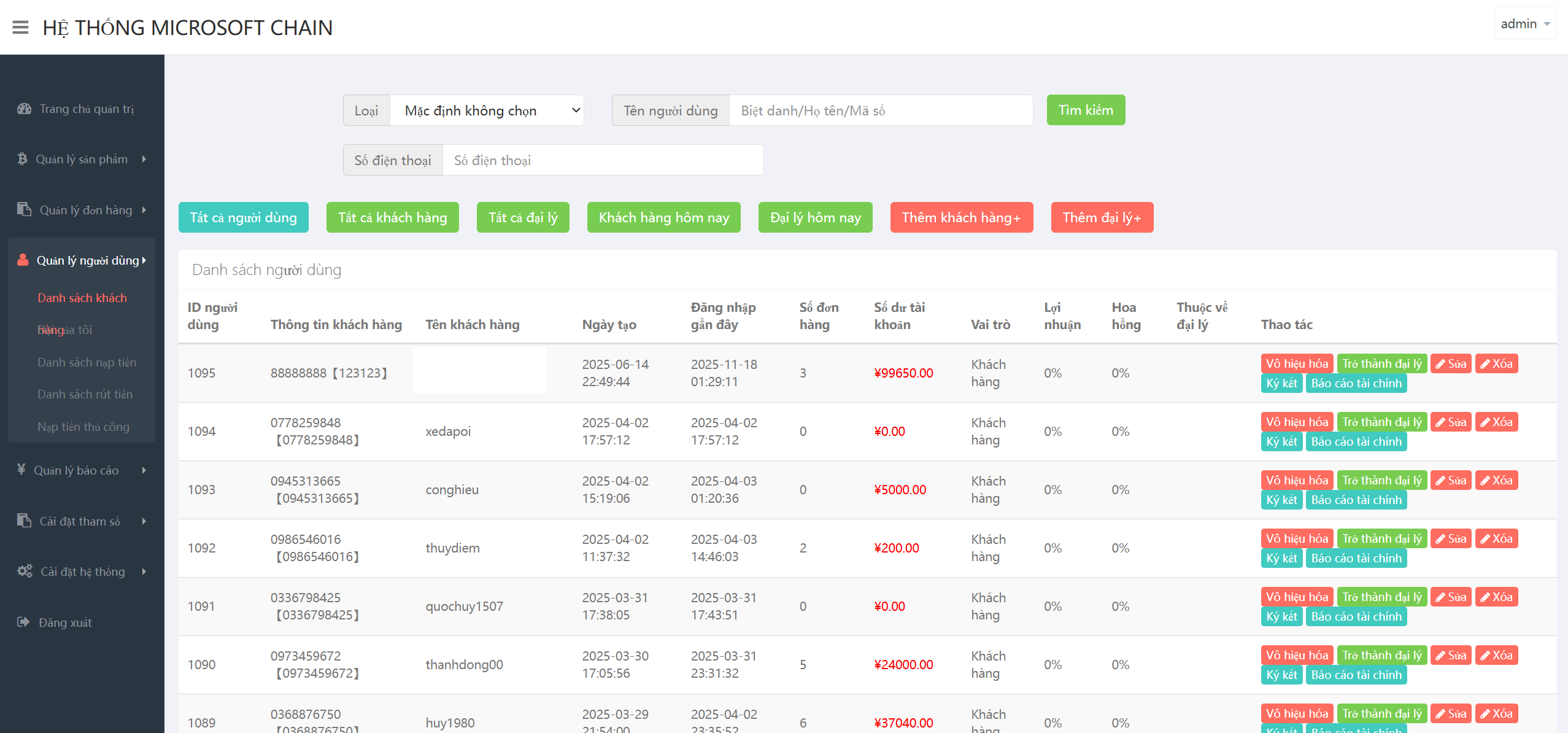Click the gears icon beside Cài đặt hệ thống
1568x733 pixels.
click(x=25, y=571)
